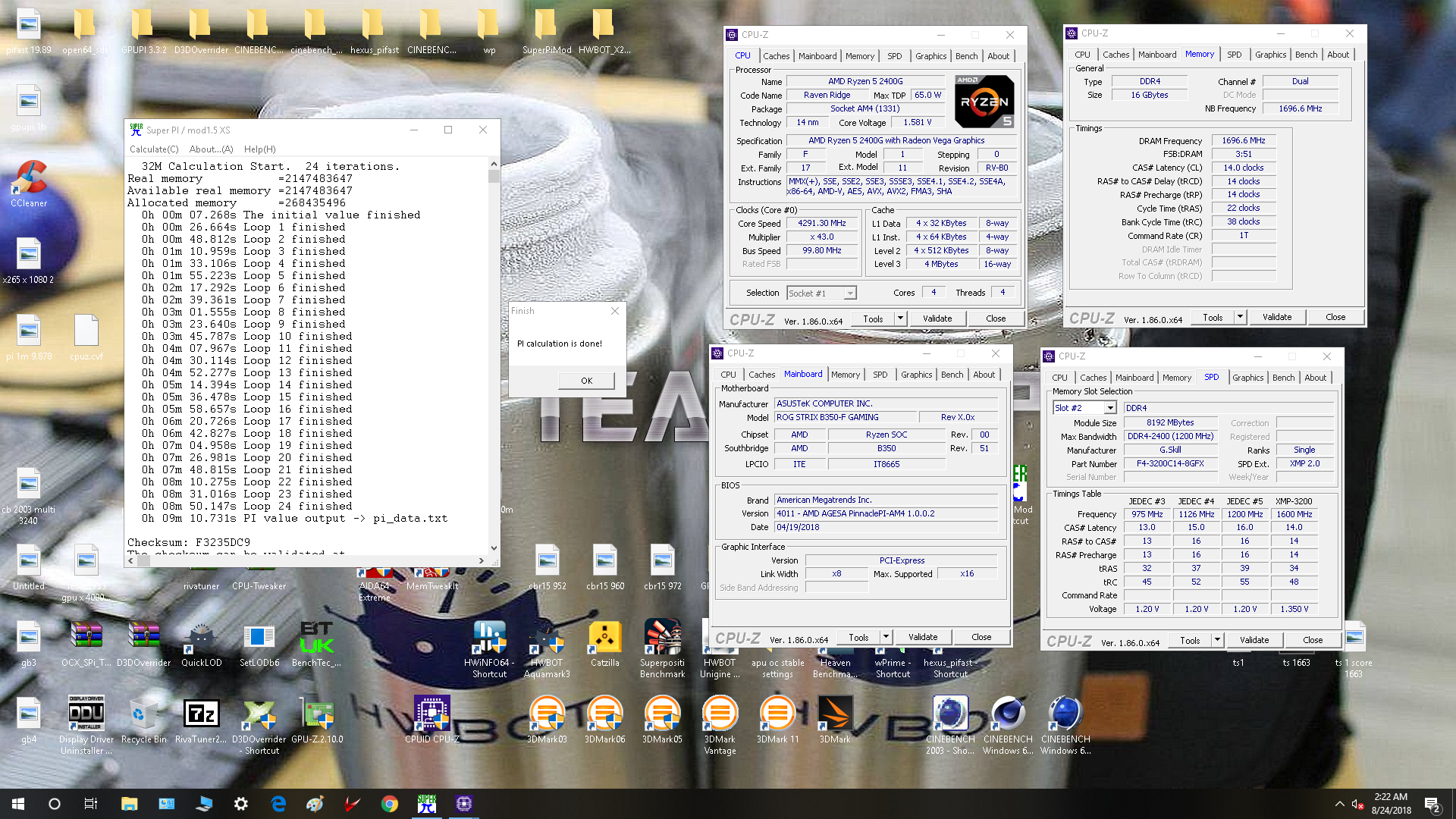Screen dimensions: 1456x819
Task: Click the DRAM Frequency 1696.6 MHz field
Action: click(1244, 141)
